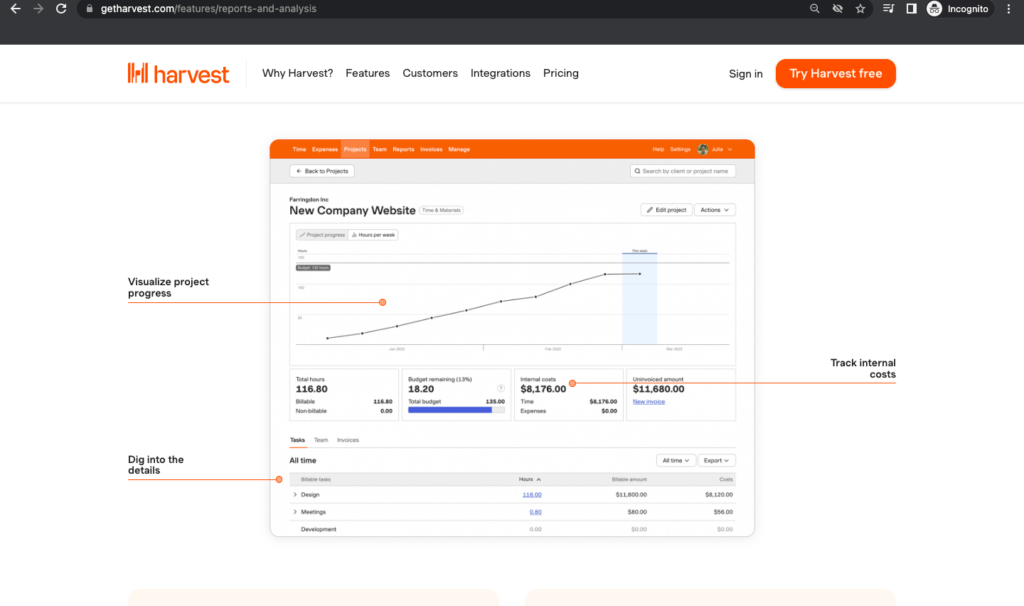Open the media controls playlist icon
Screen dimensions: 1024x606
[889, 8]
